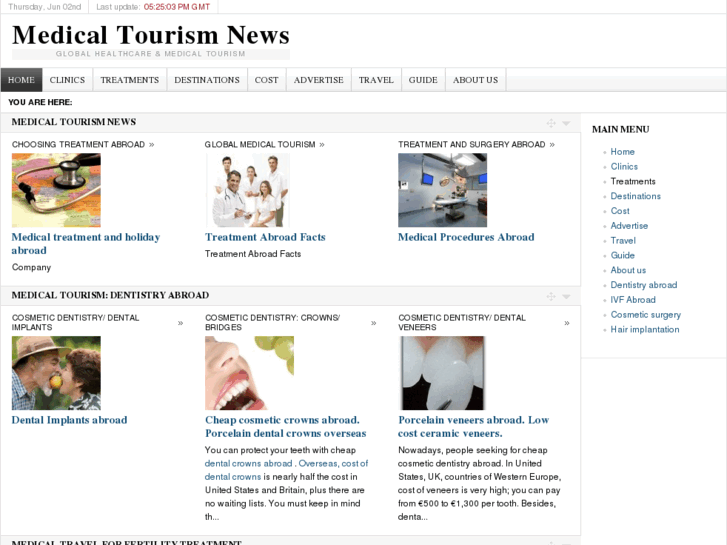The image size is (727, 545).
Task: Click Choosing Treatment Abroad category heading
Action: click(78, 145)
